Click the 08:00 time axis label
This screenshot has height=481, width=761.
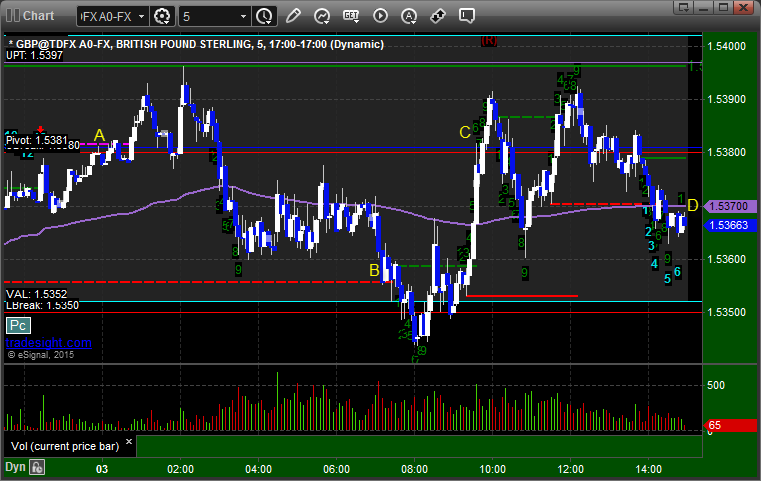coord(414,469)
